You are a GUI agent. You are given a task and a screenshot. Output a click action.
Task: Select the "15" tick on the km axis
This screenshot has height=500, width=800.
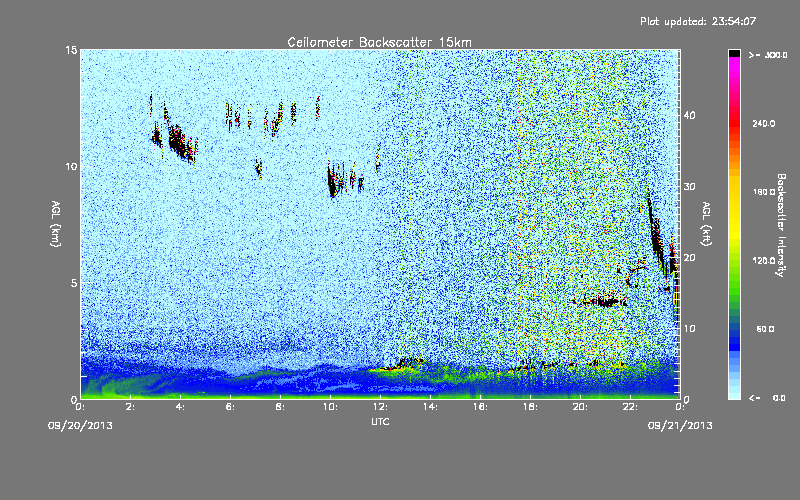(x=71, y=50)
